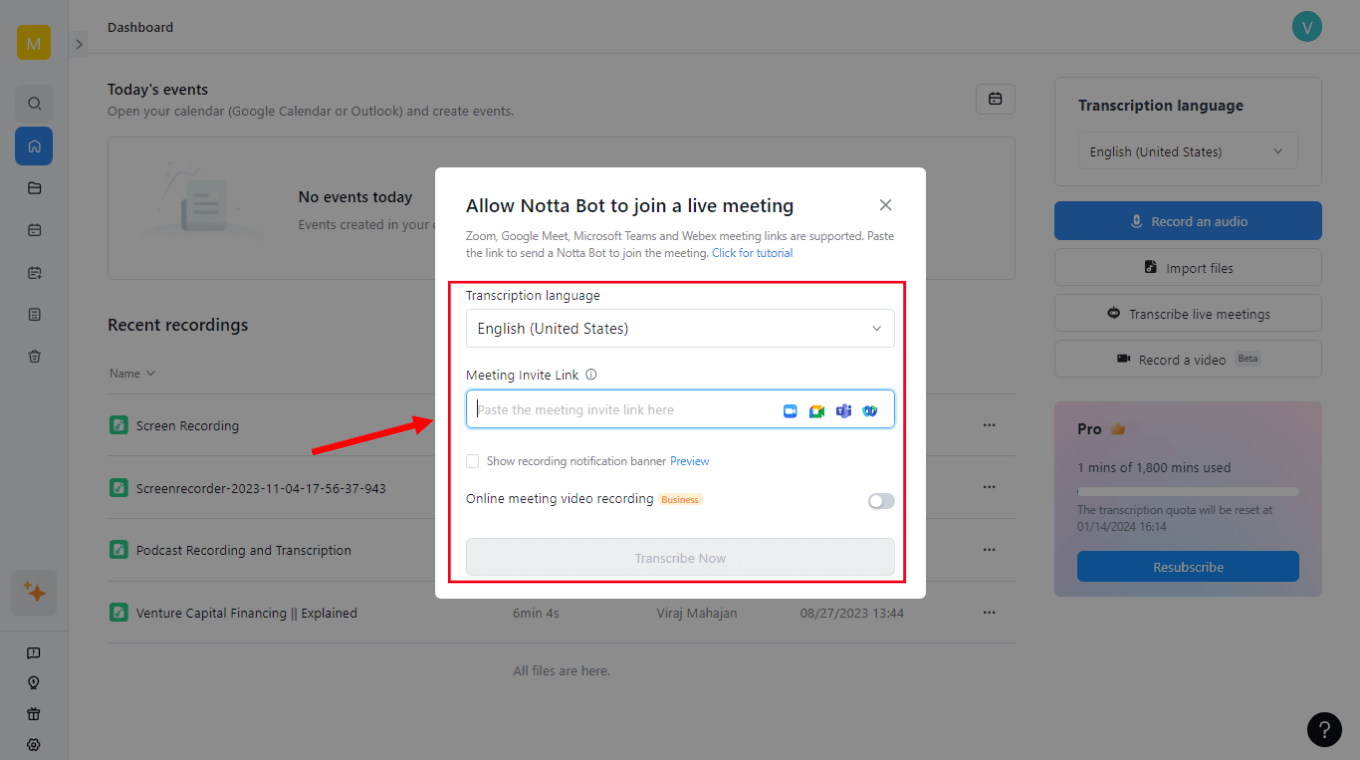
Task: Open the lightbulb tips icon in sidebar
Action: pos(34,683)
